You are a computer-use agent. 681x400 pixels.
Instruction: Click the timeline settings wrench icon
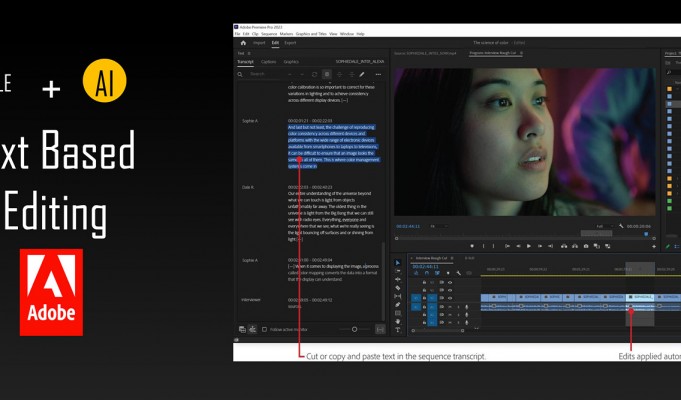pyautogui.click(x=459, y=273)
